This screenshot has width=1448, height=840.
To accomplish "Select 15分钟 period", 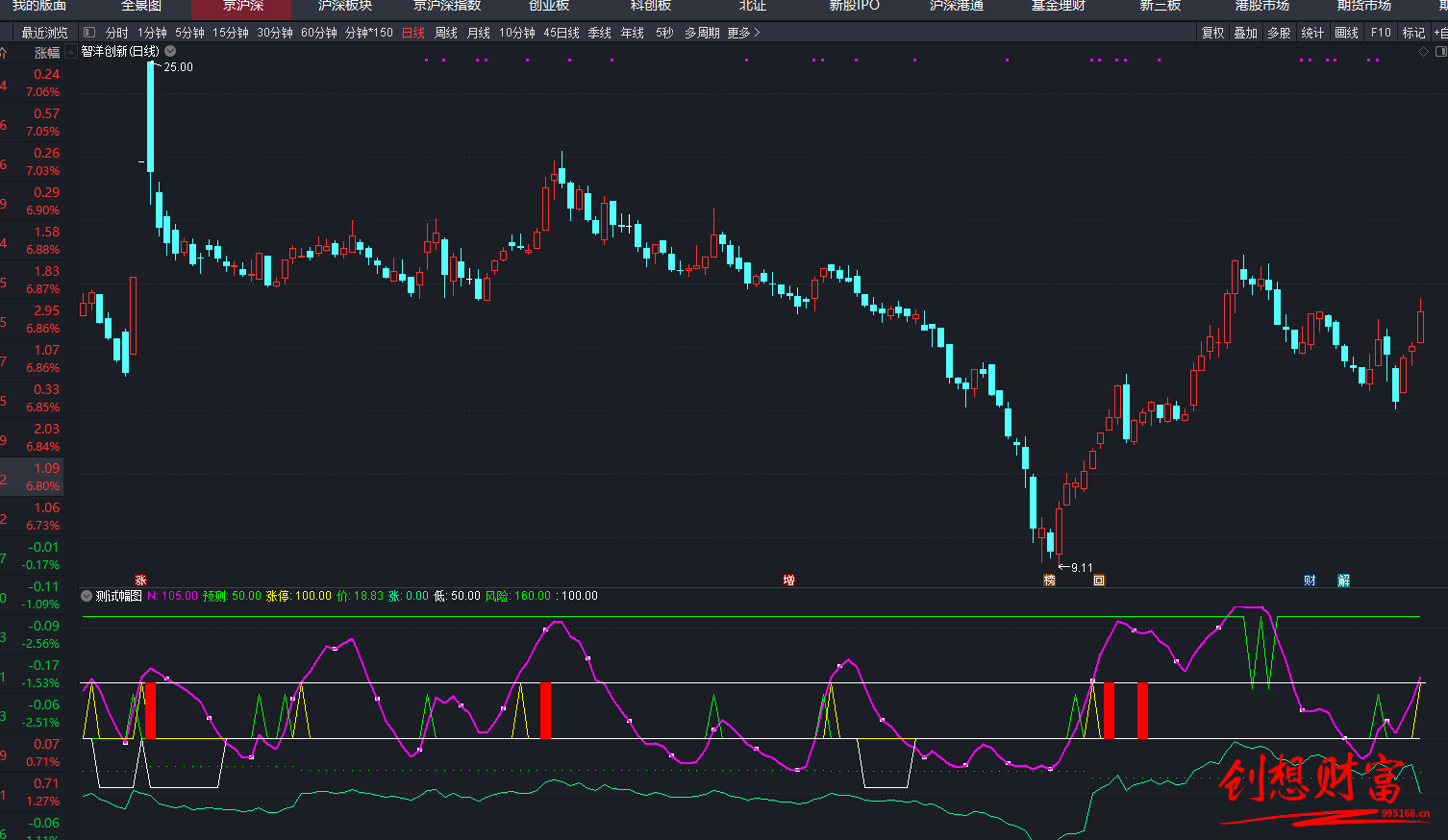I will point(231,33).
